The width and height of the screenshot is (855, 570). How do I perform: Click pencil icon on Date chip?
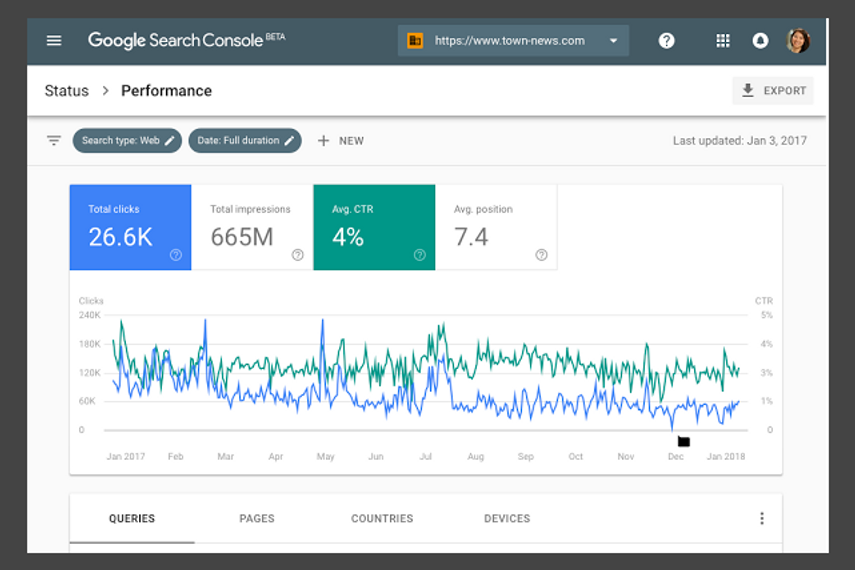290,141
